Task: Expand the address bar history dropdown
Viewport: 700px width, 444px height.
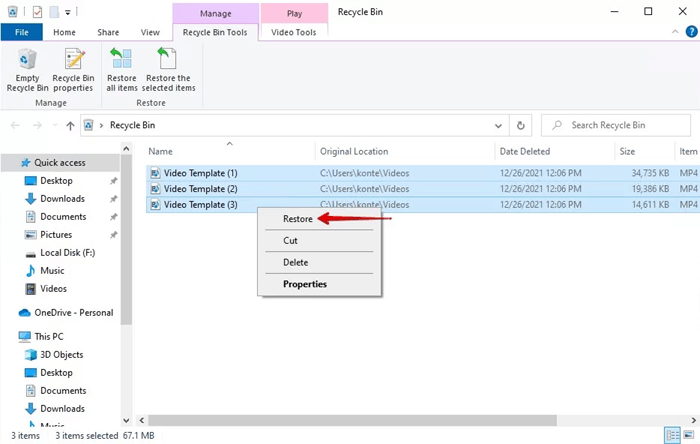Action: click(498, 126)
